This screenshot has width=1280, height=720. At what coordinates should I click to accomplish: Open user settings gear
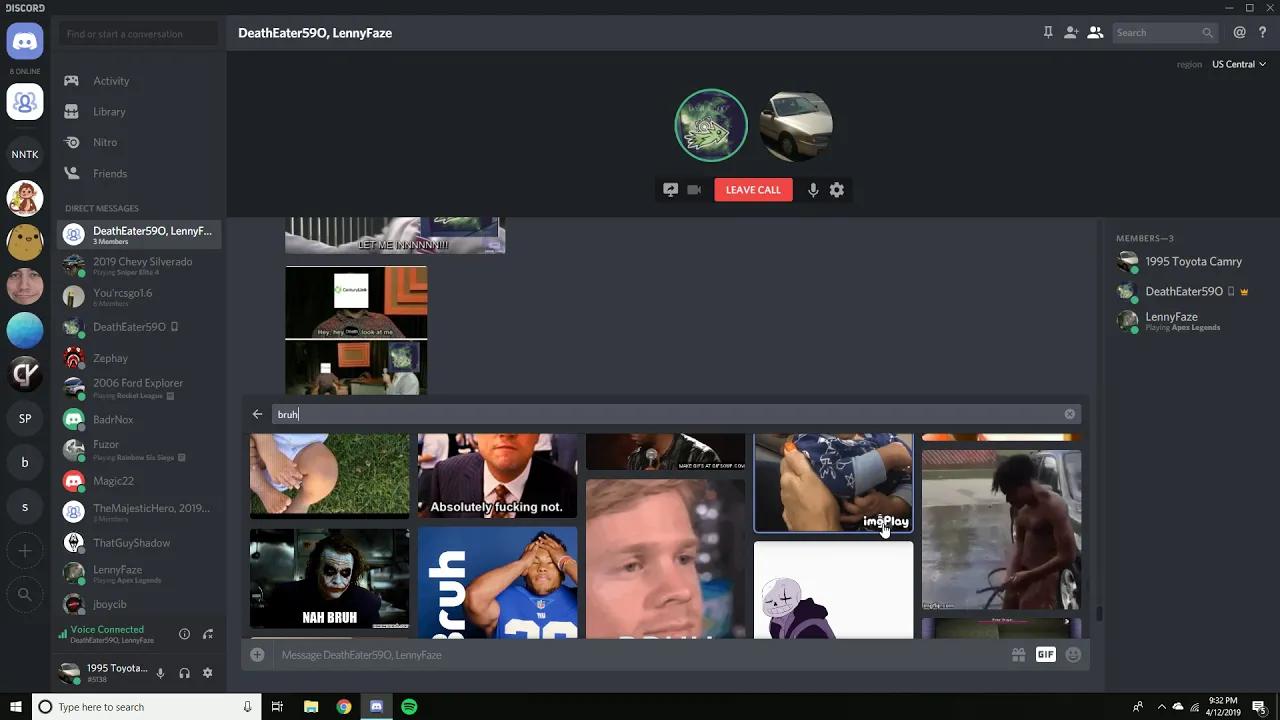click(x=208, y=673)
